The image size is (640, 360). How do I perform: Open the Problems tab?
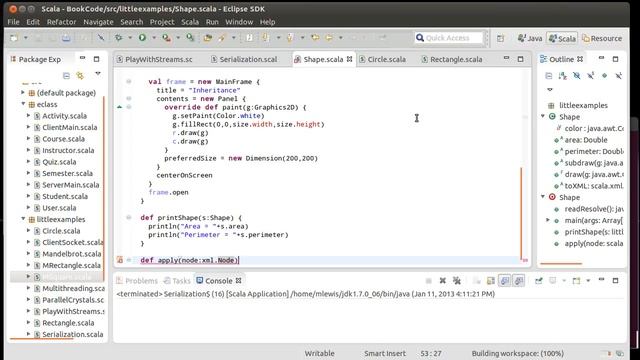click(x=137, y=281)
